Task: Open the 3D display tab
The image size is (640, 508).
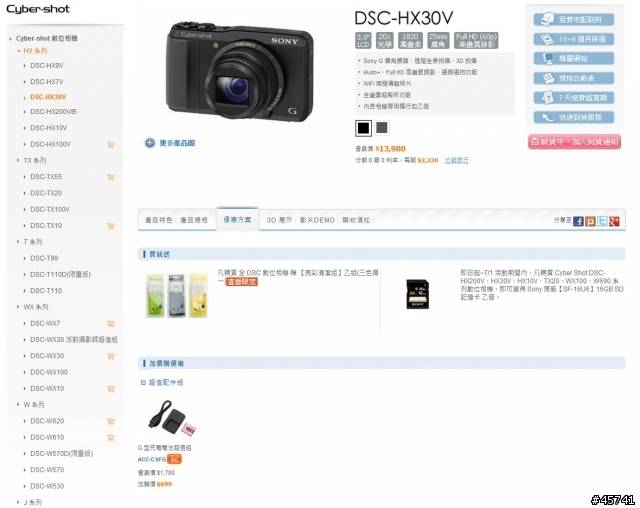Action: pyautogui.click(x=280, y=220)
